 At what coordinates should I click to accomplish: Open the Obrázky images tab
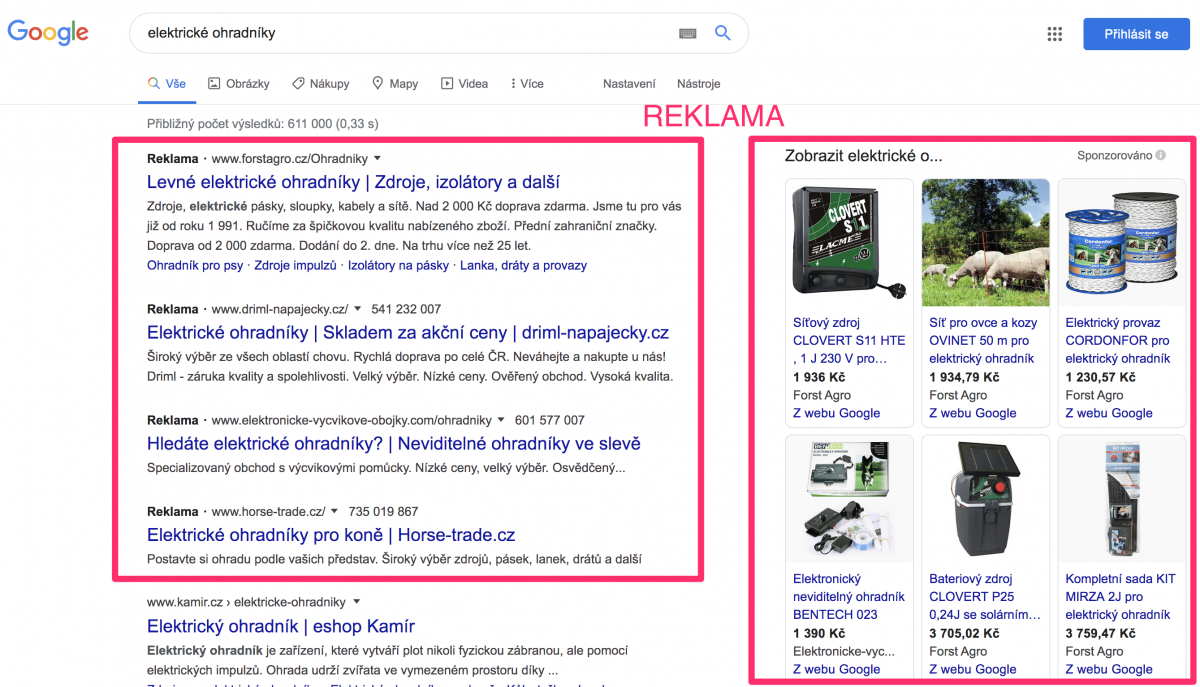[x=238, y=84]
